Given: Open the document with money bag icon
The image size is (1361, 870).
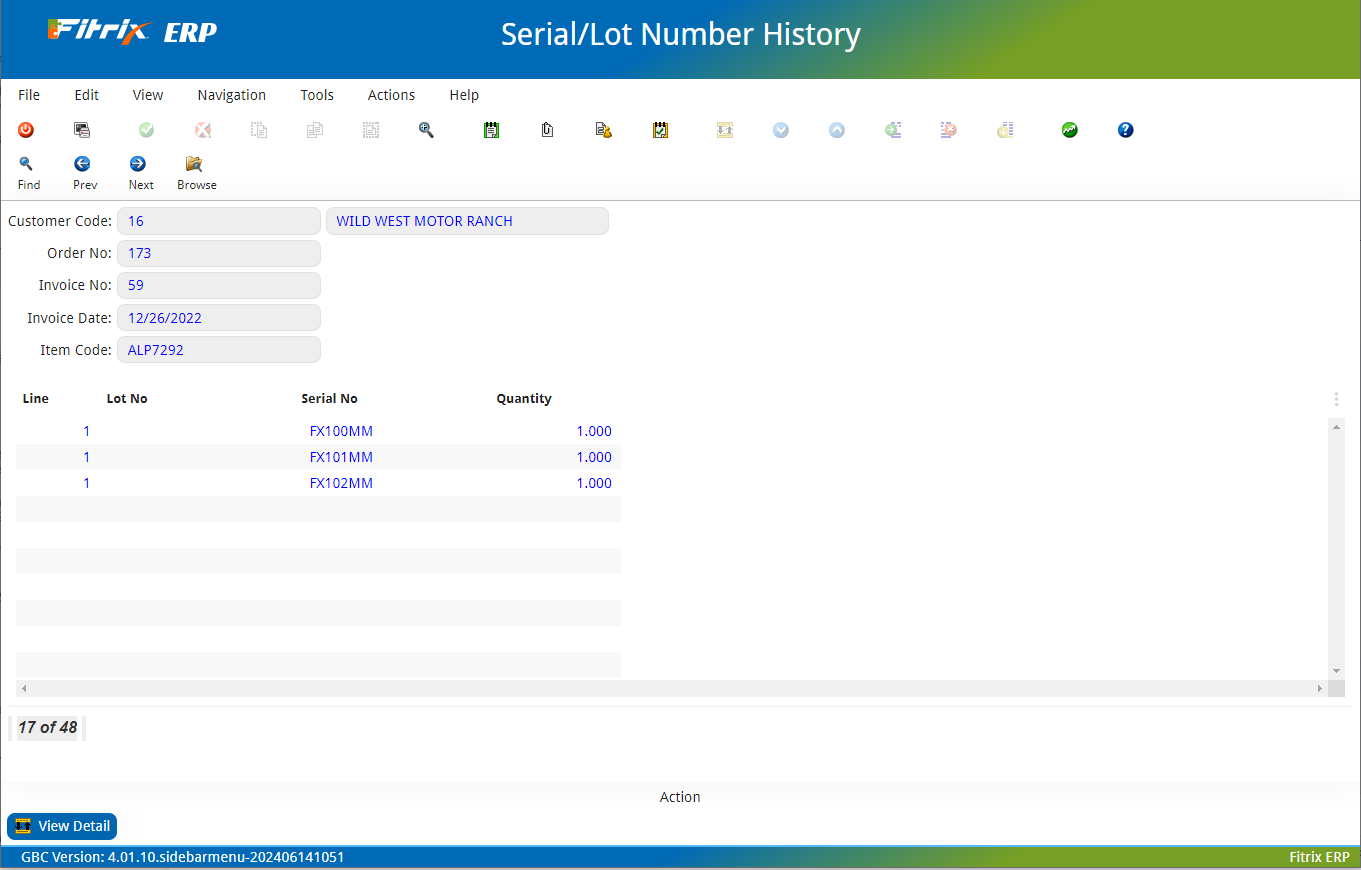Looking at the screenshot, I should click(x=603, y=130).
